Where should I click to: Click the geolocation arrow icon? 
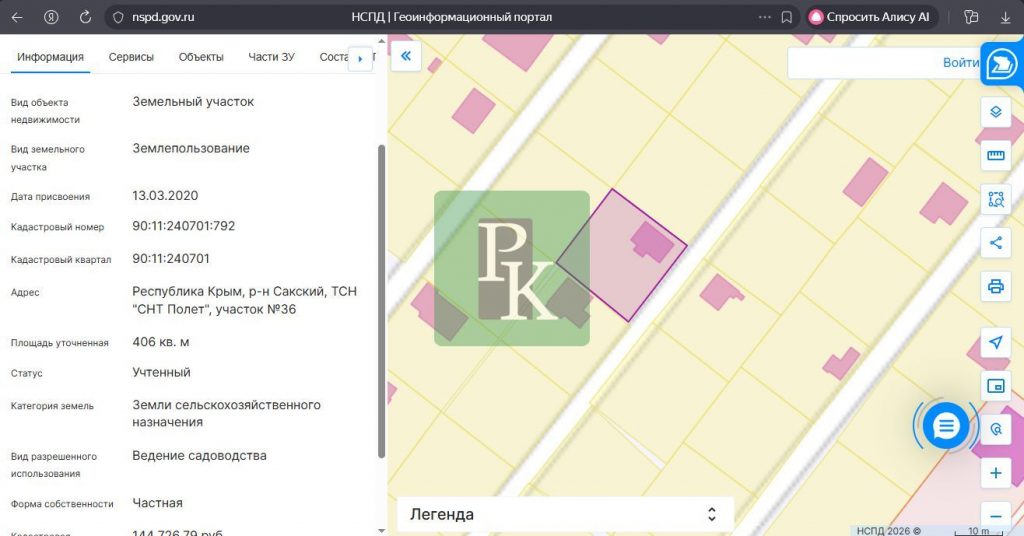[995, 342]
